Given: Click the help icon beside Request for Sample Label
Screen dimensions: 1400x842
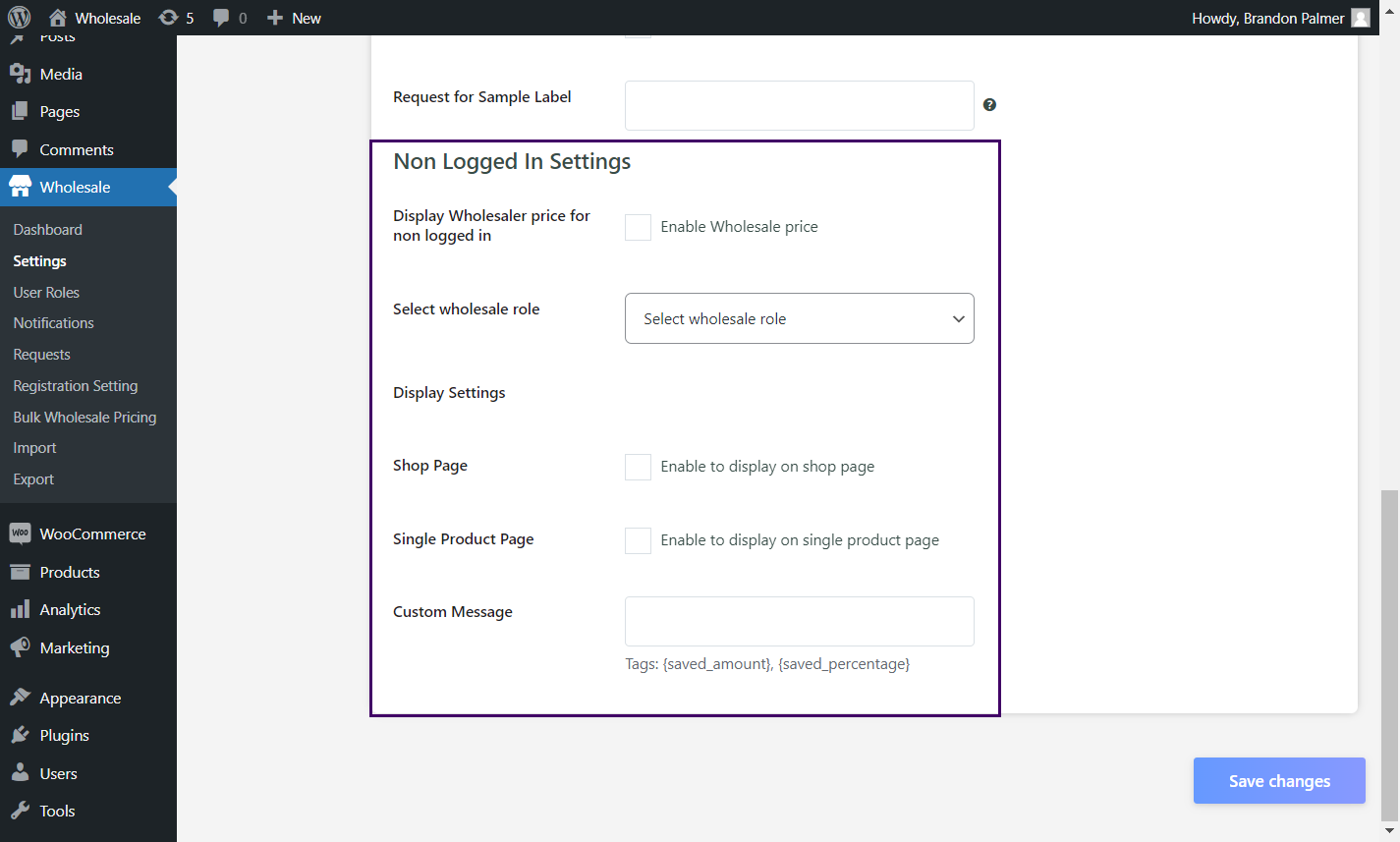Looking at the screenshot, I should click(x=989, y=104).
